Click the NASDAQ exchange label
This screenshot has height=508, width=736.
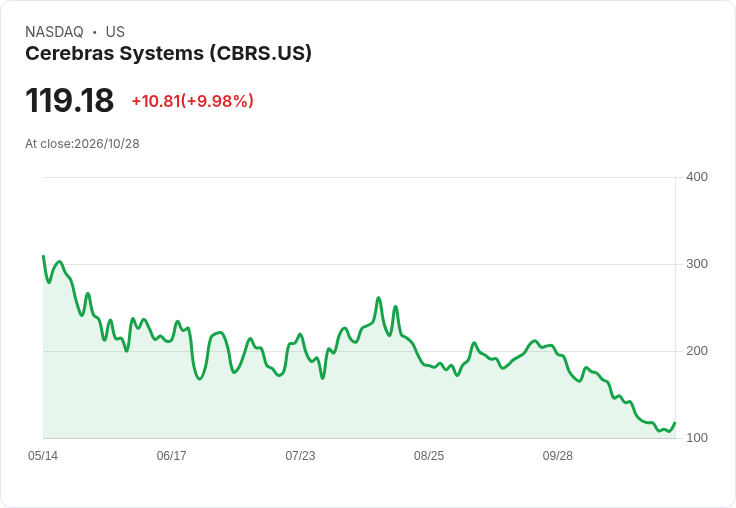coord(54,31)
